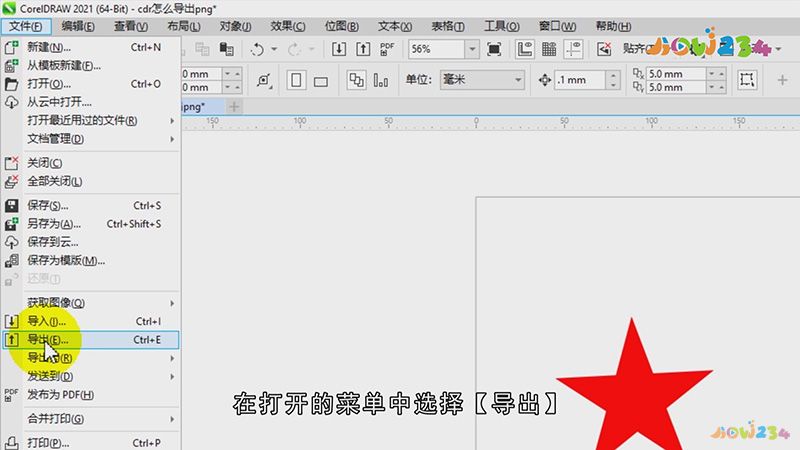Open the 文本 (Text) menu
Screen dimensions: 800x450
click(x=395, y=26)
